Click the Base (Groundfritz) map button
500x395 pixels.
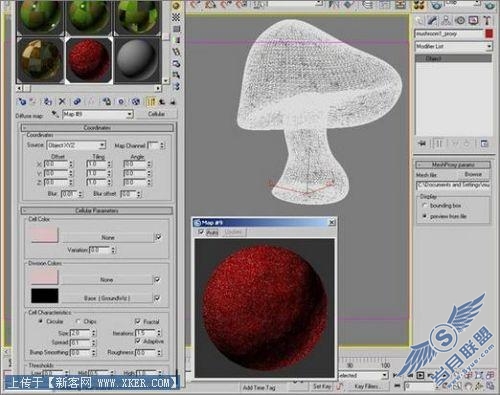pos(107,298)
